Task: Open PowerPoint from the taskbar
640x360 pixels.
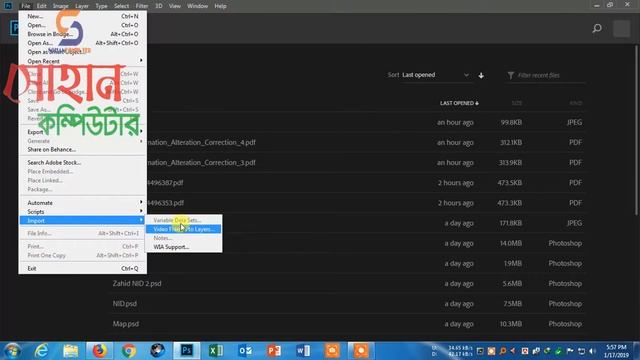Action: (x=274, y=351)
